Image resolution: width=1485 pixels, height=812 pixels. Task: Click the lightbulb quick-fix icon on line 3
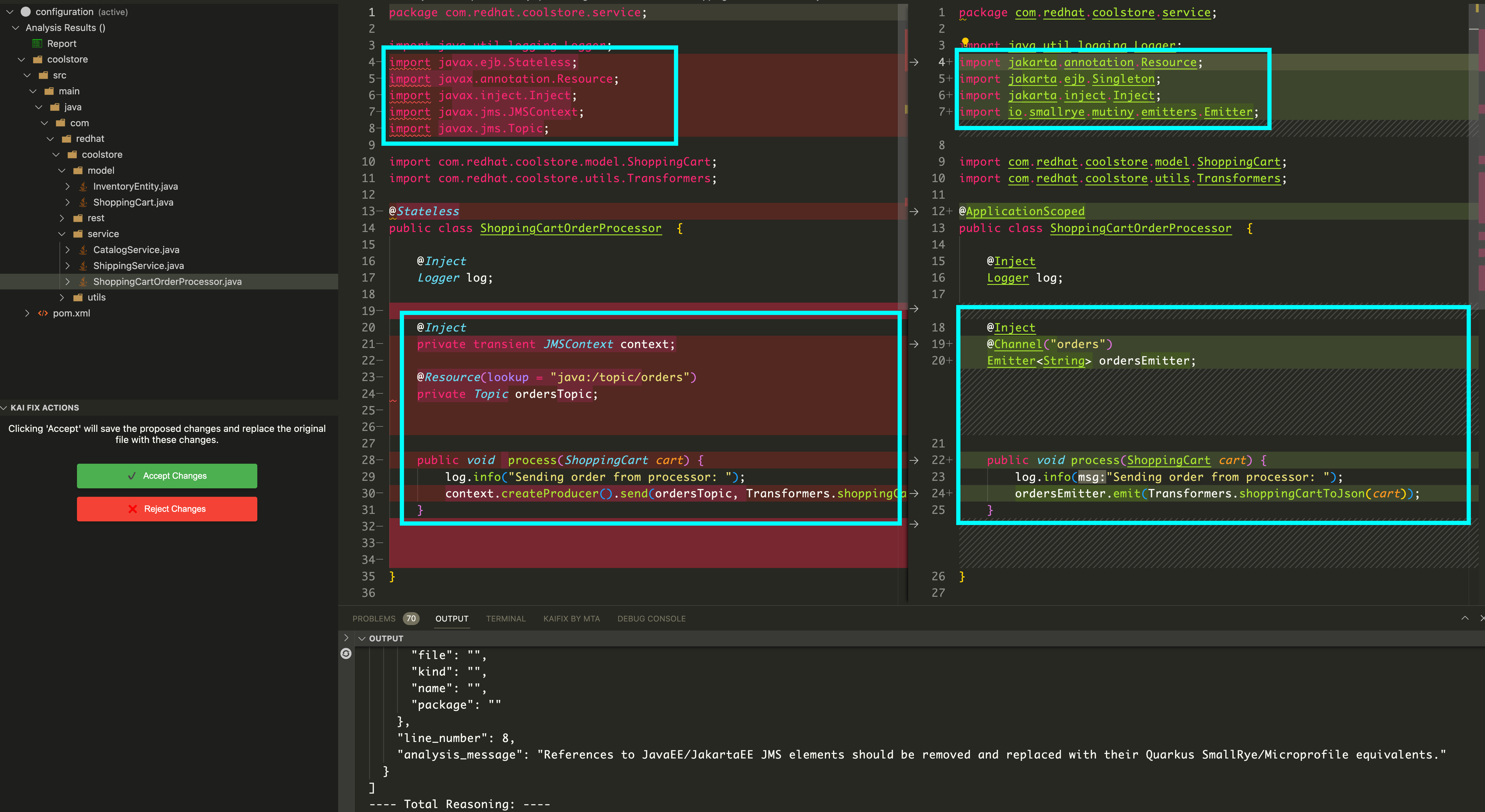click(965, 41)
